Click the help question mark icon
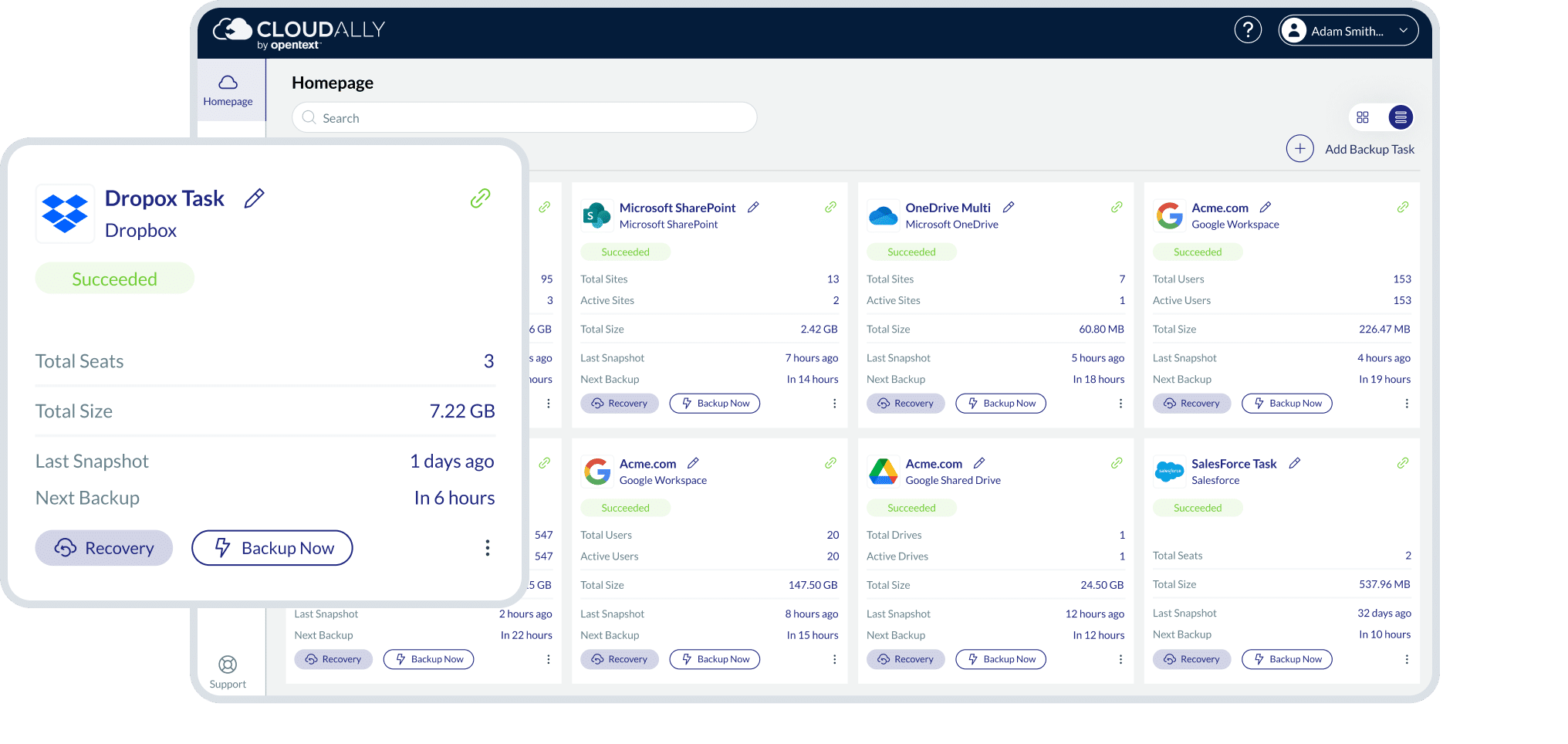Image resolution: width=1568 pixels, height=744 pixels. [1248, 30]
